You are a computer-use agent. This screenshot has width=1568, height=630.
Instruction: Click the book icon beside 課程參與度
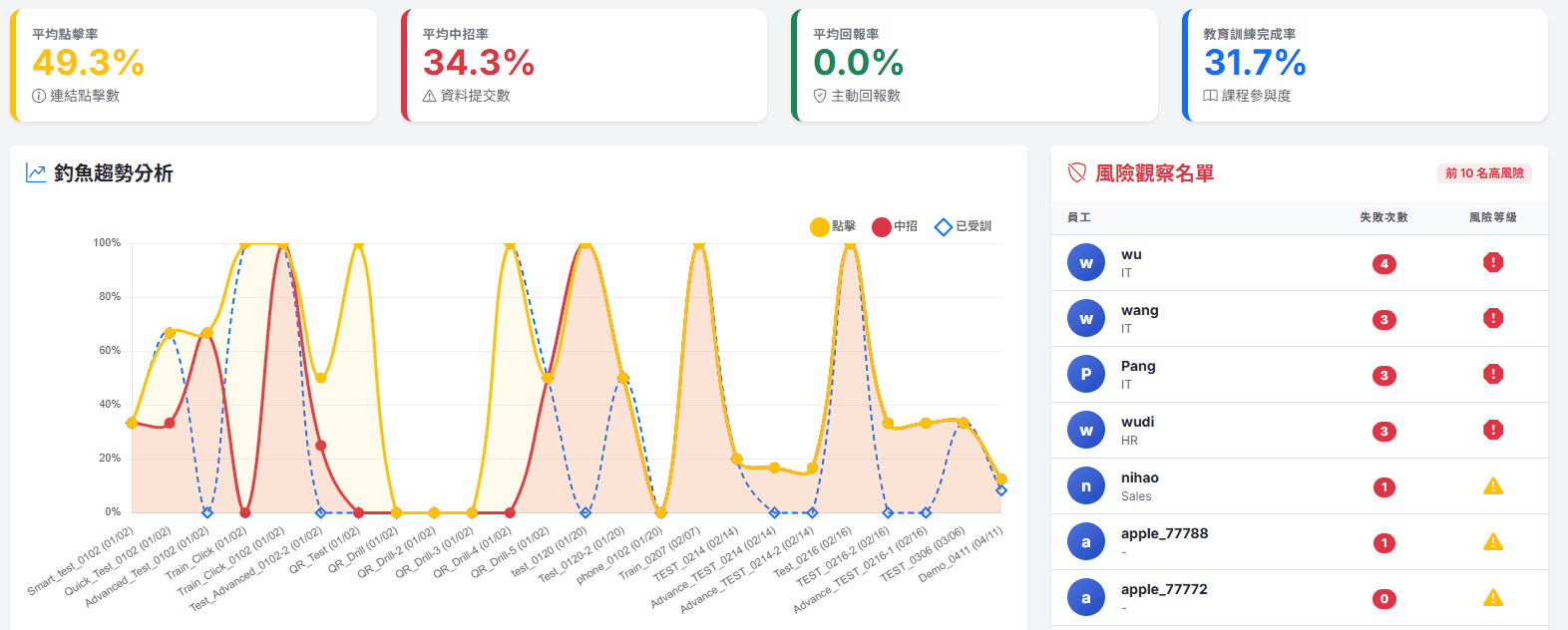[x=1210, y=96]
